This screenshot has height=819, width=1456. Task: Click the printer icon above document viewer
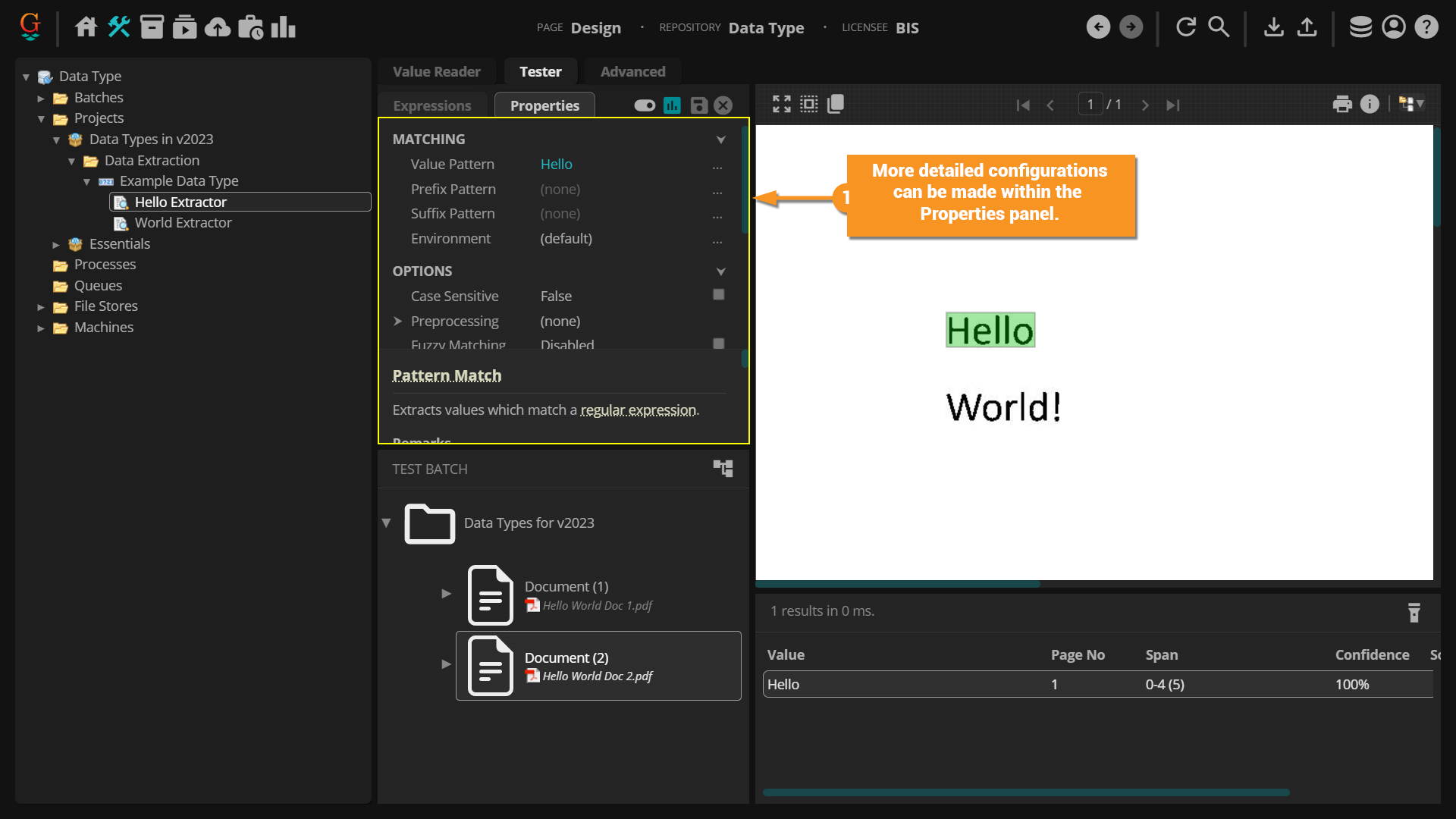click(1342, 105)
